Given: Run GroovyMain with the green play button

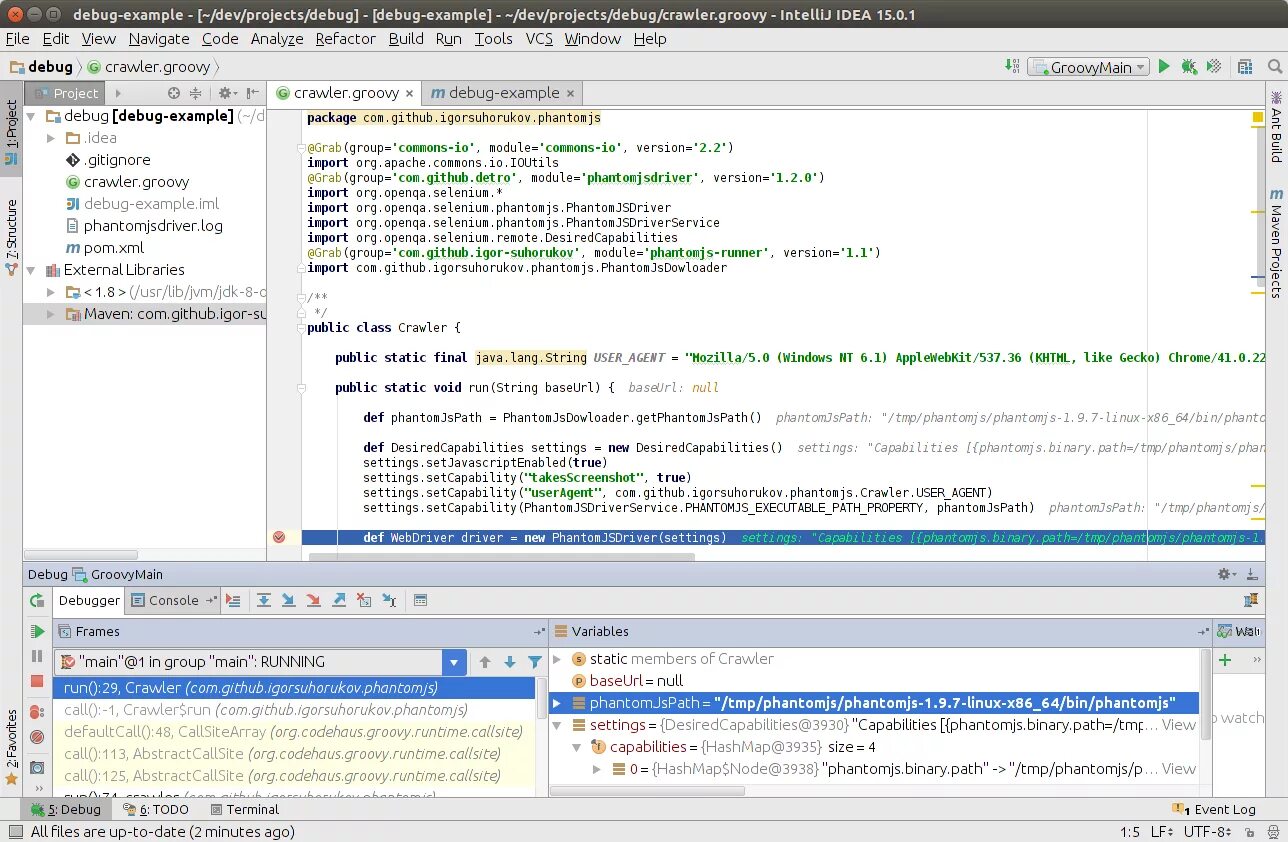Looking at the screenshot, I should tap(1163, 67).
